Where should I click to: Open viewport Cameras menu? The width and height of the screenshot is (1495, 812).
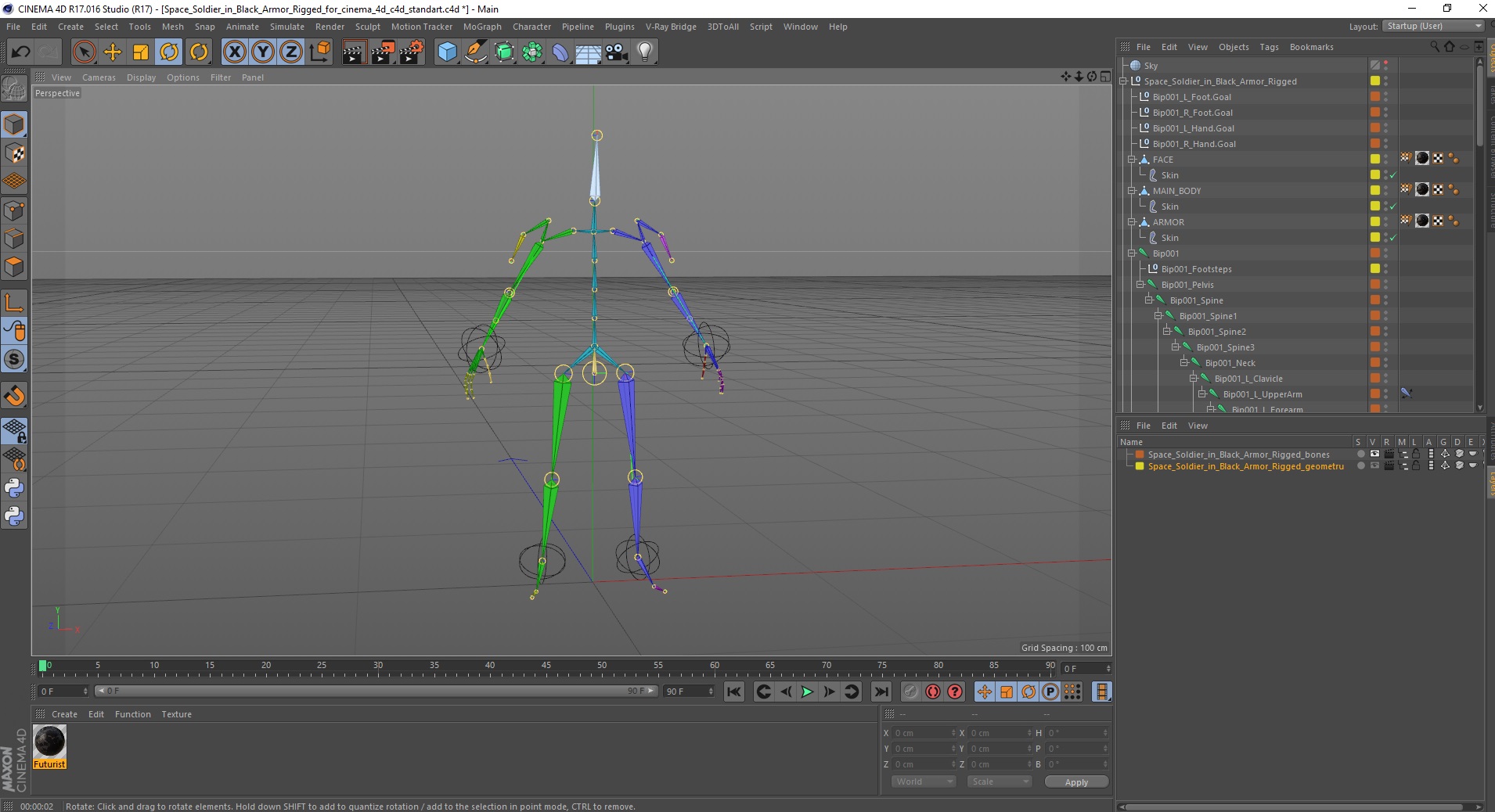pyautogui.click(x=99, y=77)
